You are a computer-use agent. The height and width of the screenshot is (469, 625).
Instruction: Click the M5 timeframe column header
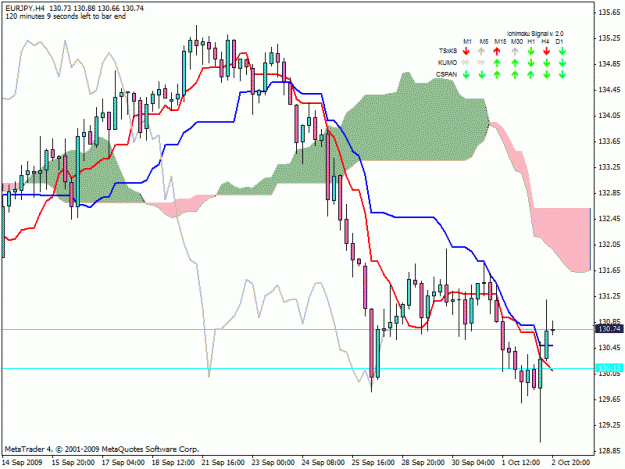pos(483,41)
